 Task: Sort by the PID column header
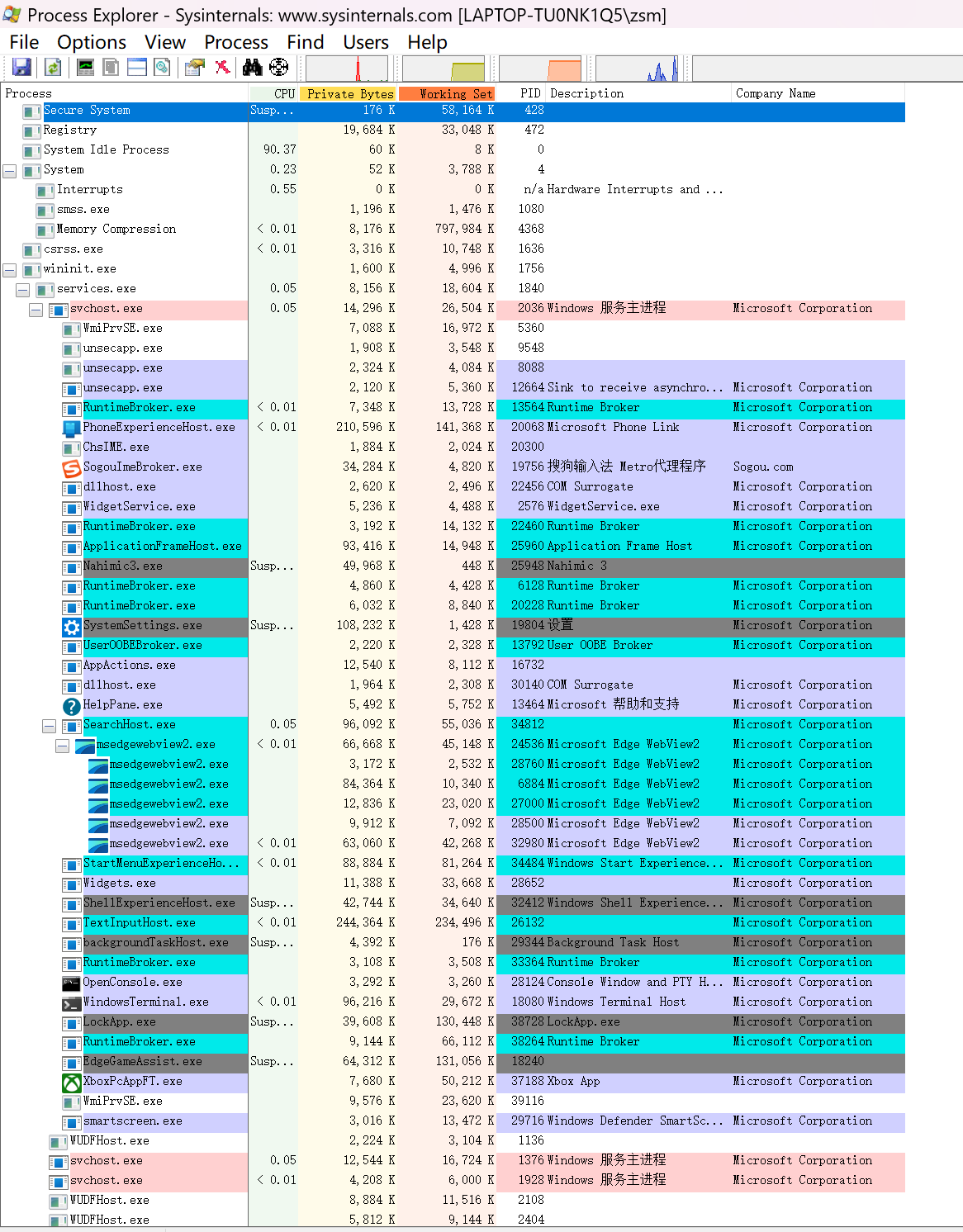coord(521,93)
